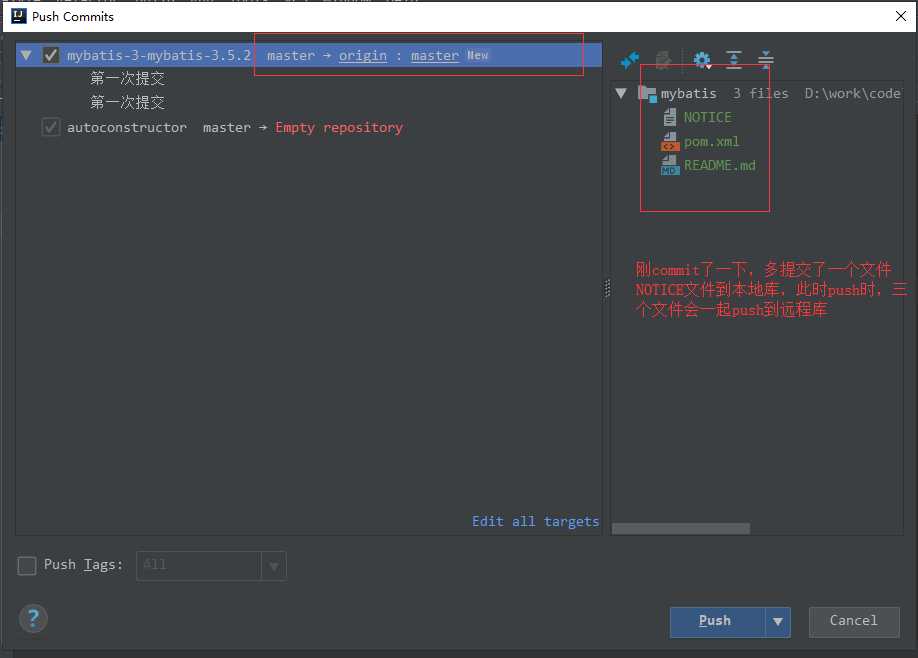Open the view options gear icon
The width and height of the screenshot is (918, 658).
pos(701,59)
